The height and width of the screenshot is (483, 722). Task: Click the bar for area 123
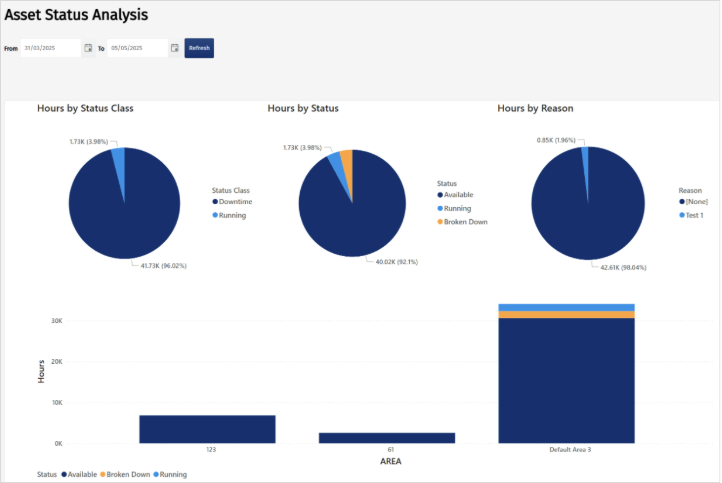(x=207, y=429)
